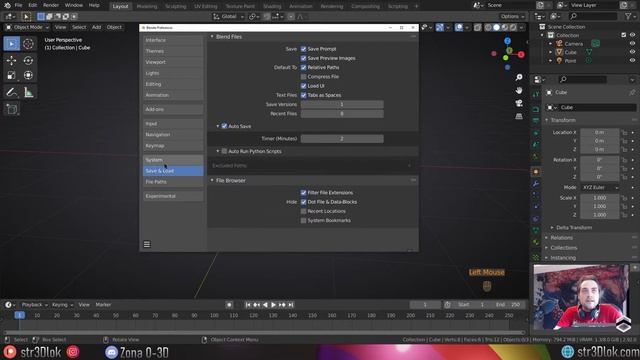Screen dimensions: 640x360
Task: Open the Window menu
Action: coord(74,5)
